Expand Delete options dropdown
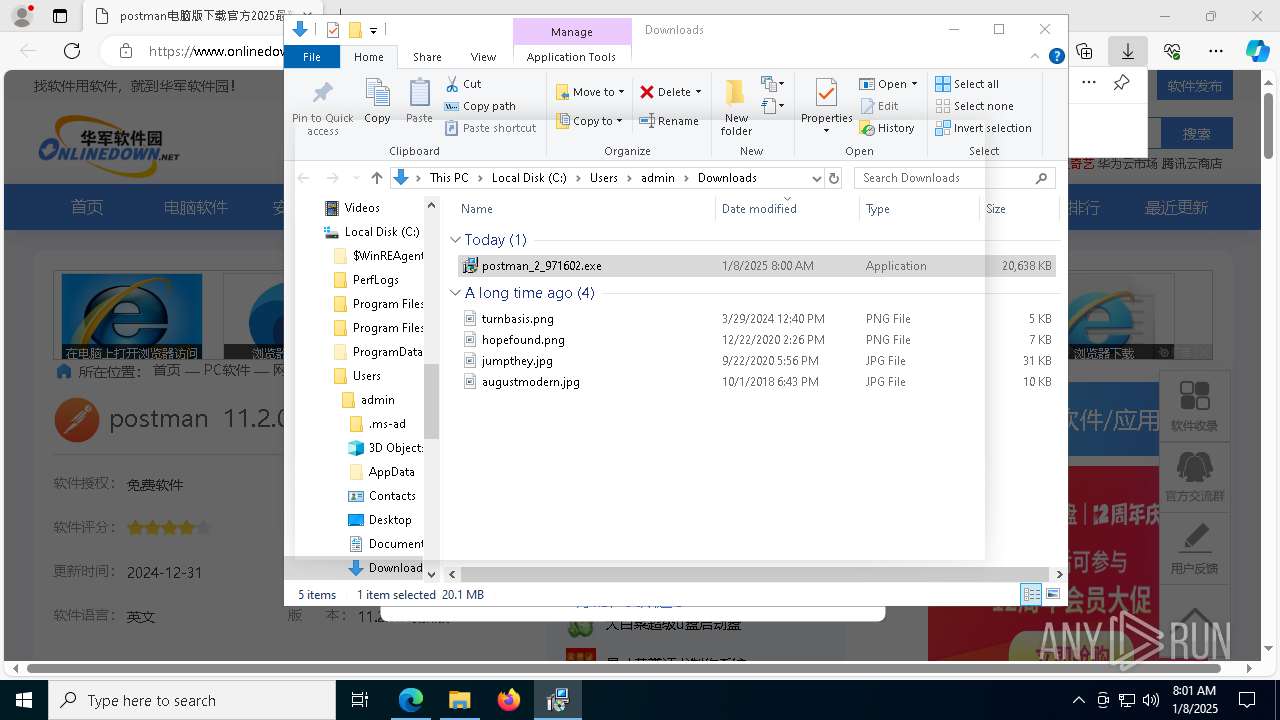 pyautogui.click(x=698, y=92)
